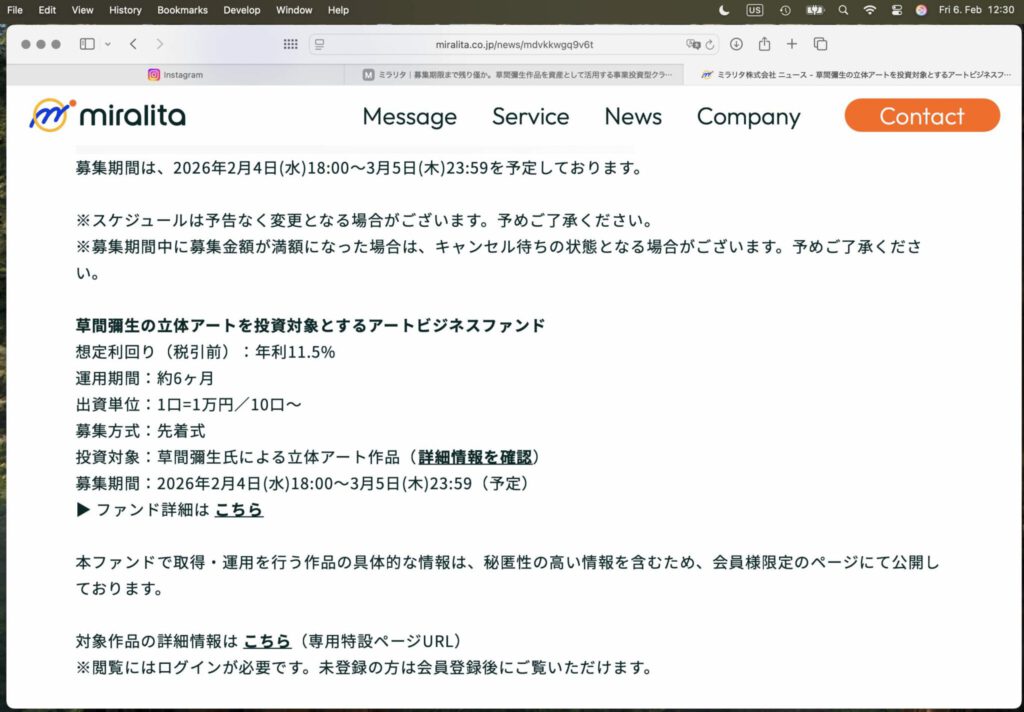Reload the current page
This screenshot has height=712, width=1024.
tap(710, 44)
